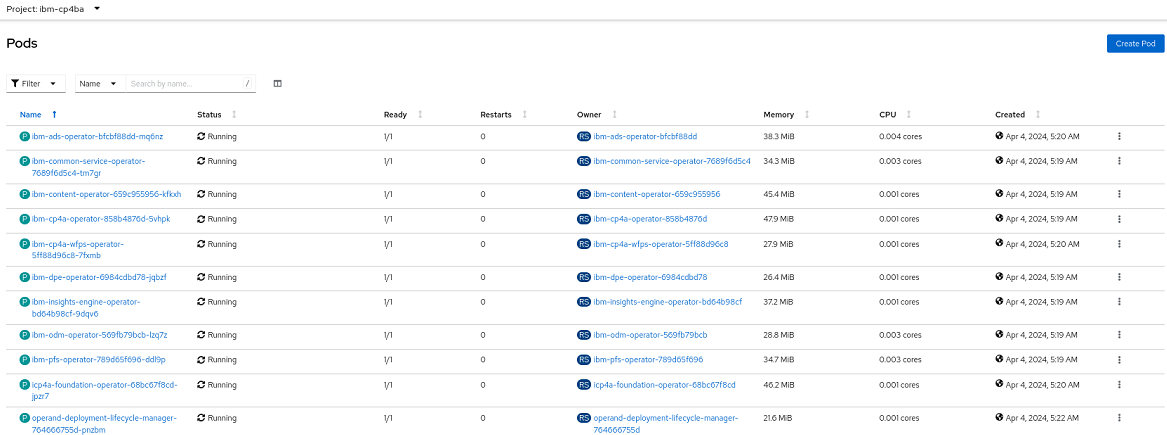Click the RS badge beside ibm-ads-operator-bfcbf88dd owner
The height and width of the screenshot is (435, 1167).
(584, 137)
